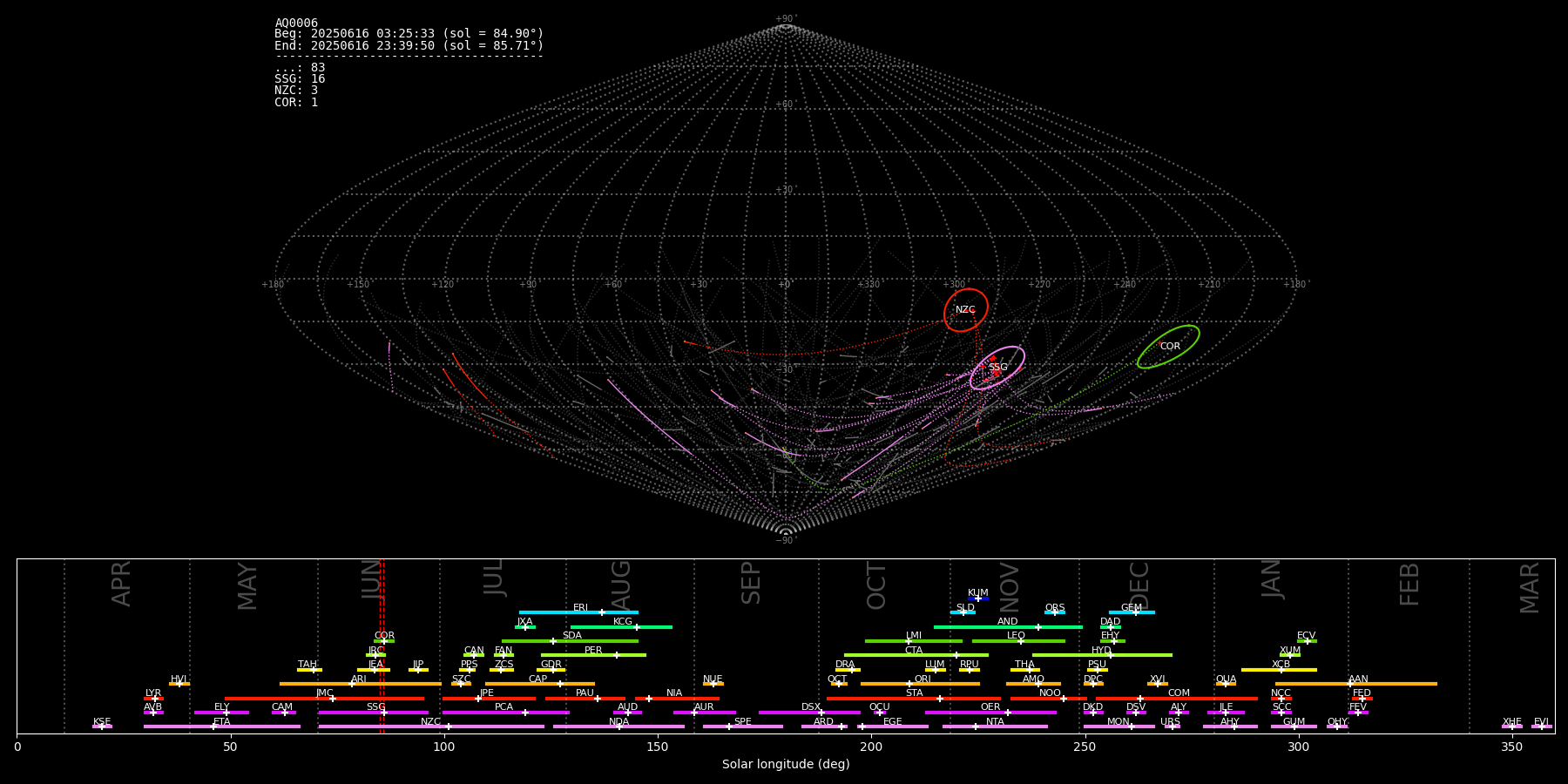This screenshot has height=784, width=1568.
Task: Click the PER shower bar
Action: click(593, 655)
